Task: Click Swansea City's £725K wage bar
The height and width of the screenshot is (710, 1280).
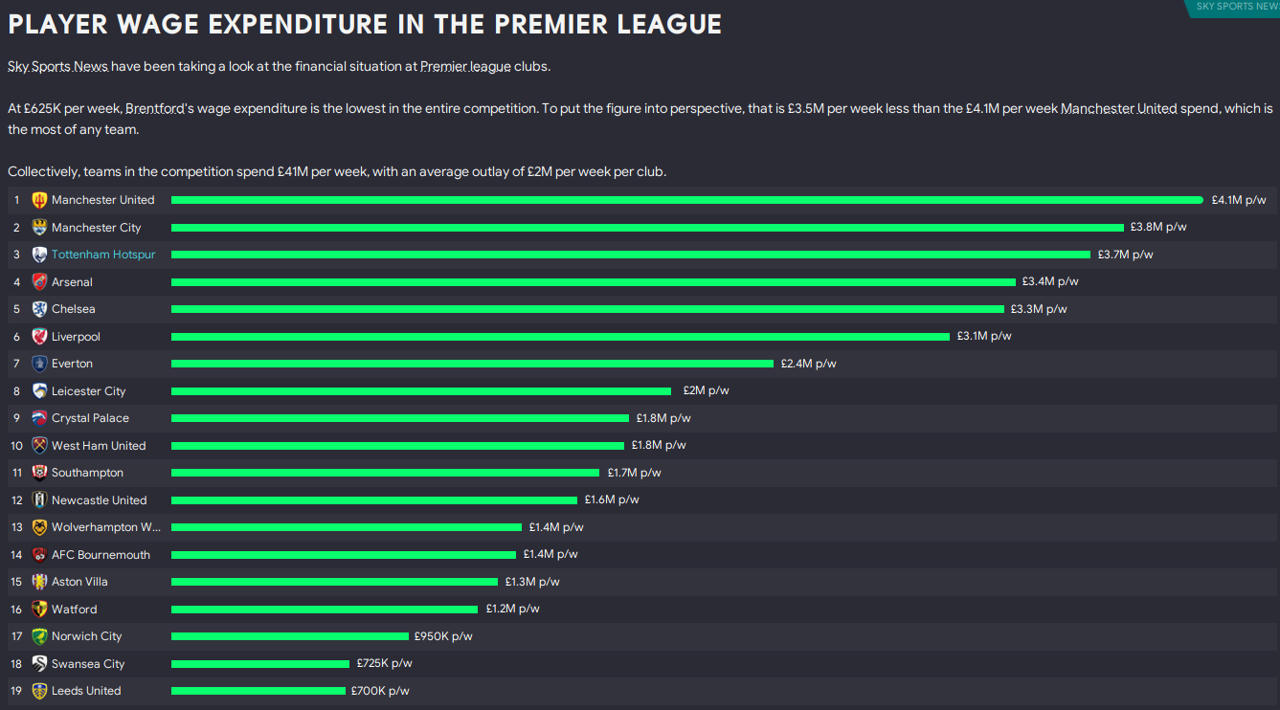Action: tap(260, 663)
